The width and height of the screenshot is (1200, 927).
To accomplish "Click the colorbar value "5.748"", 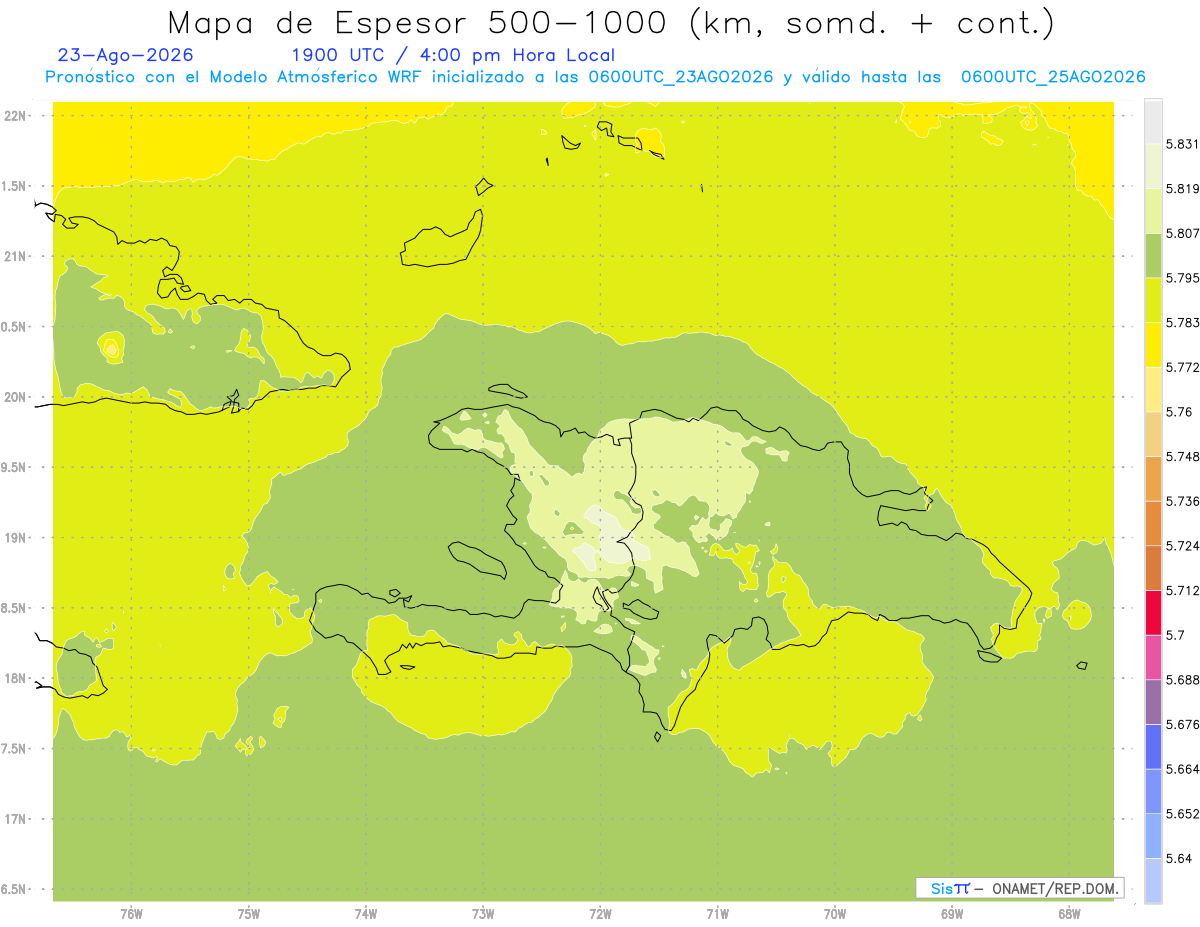I will [x=1183, y=456].
